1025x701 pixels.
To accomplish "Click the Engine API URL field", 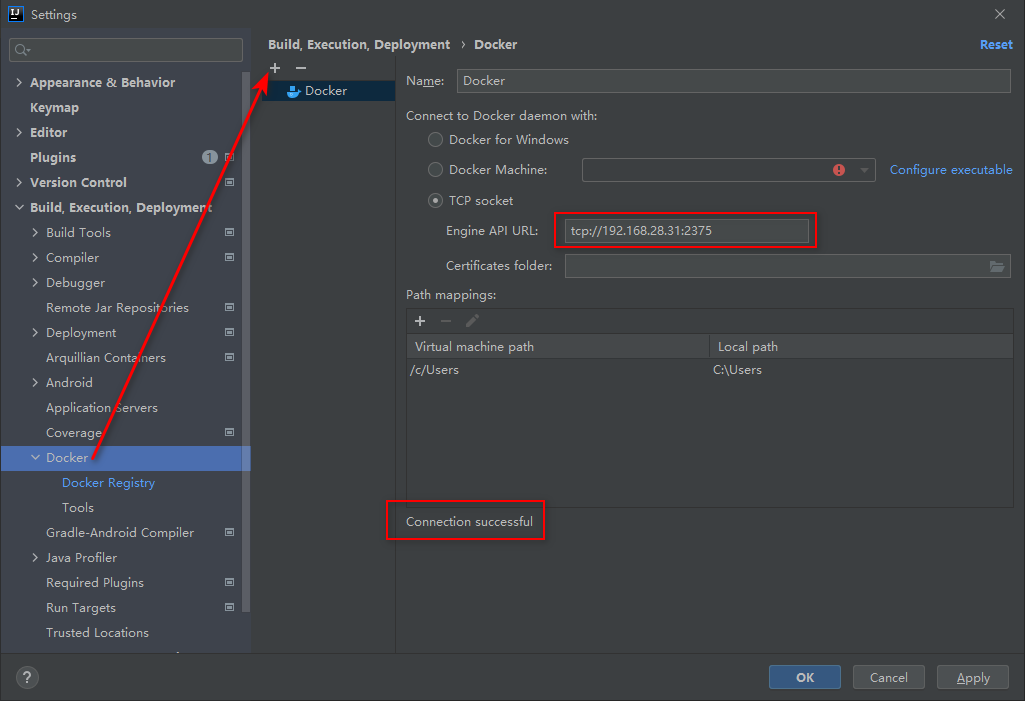I will 686,231.
